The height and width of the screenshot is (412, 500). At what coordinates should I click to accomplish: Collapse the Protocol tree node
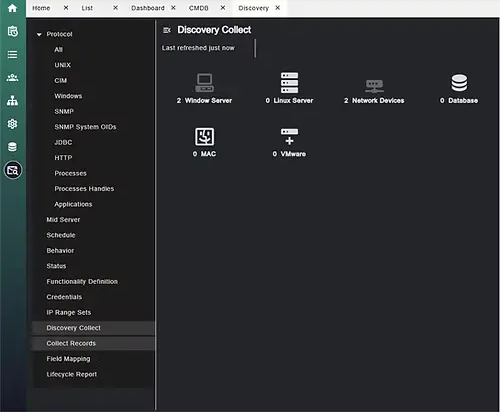(x=39, y=34)
